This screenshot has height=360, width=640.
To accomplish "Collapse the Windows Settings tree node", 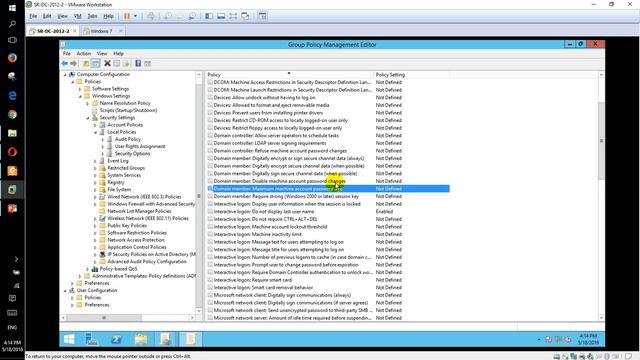I will [80, 96].
